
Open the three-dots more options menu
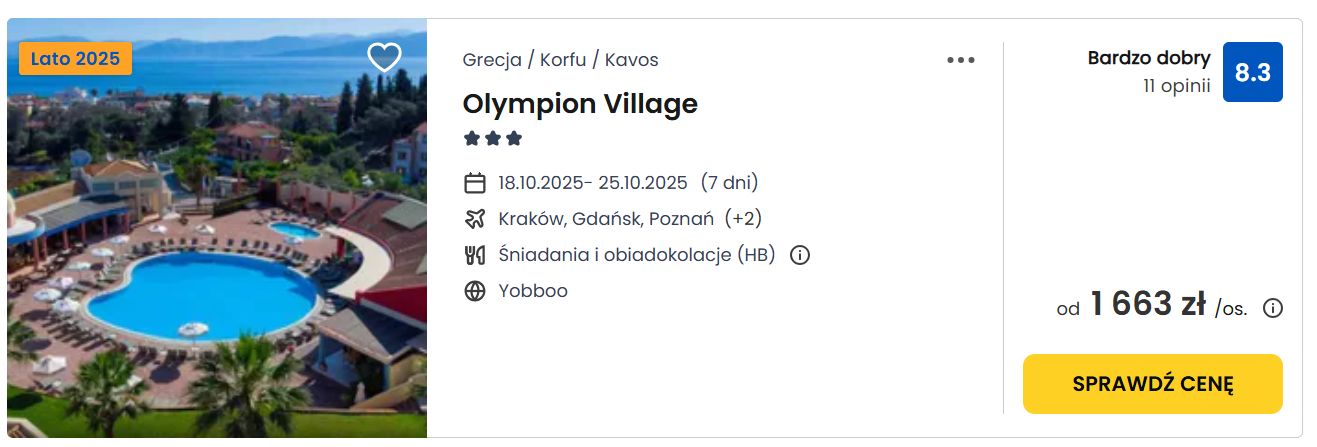[x=961, y=60]
